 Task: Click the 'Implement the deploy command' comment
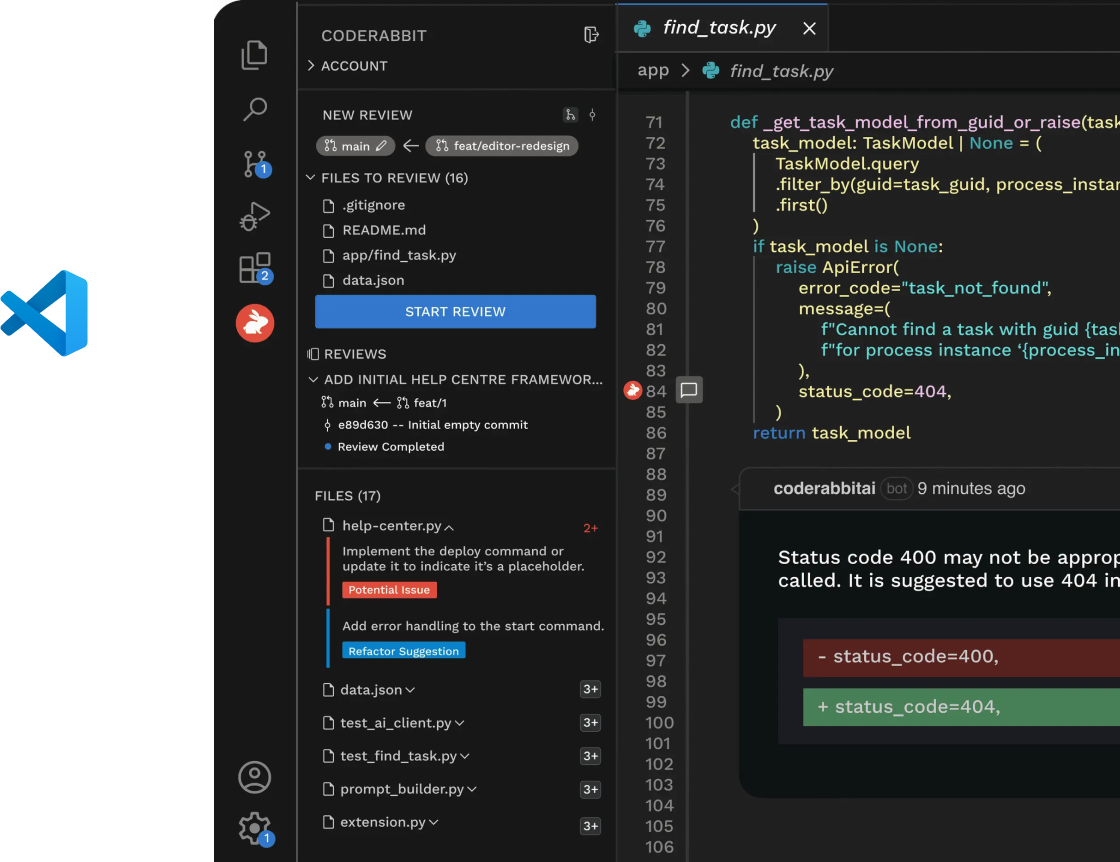[463, 558]
